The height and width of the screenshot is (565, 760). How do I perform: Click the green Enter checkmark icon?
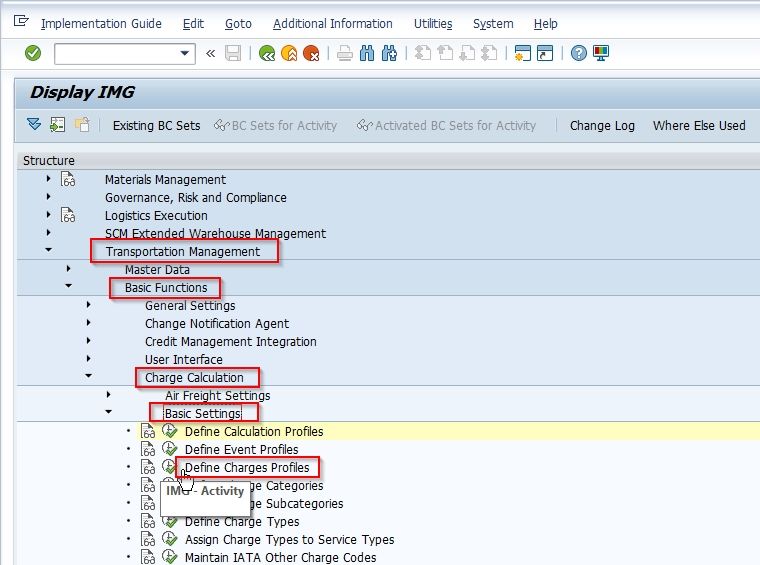[33, 53]
